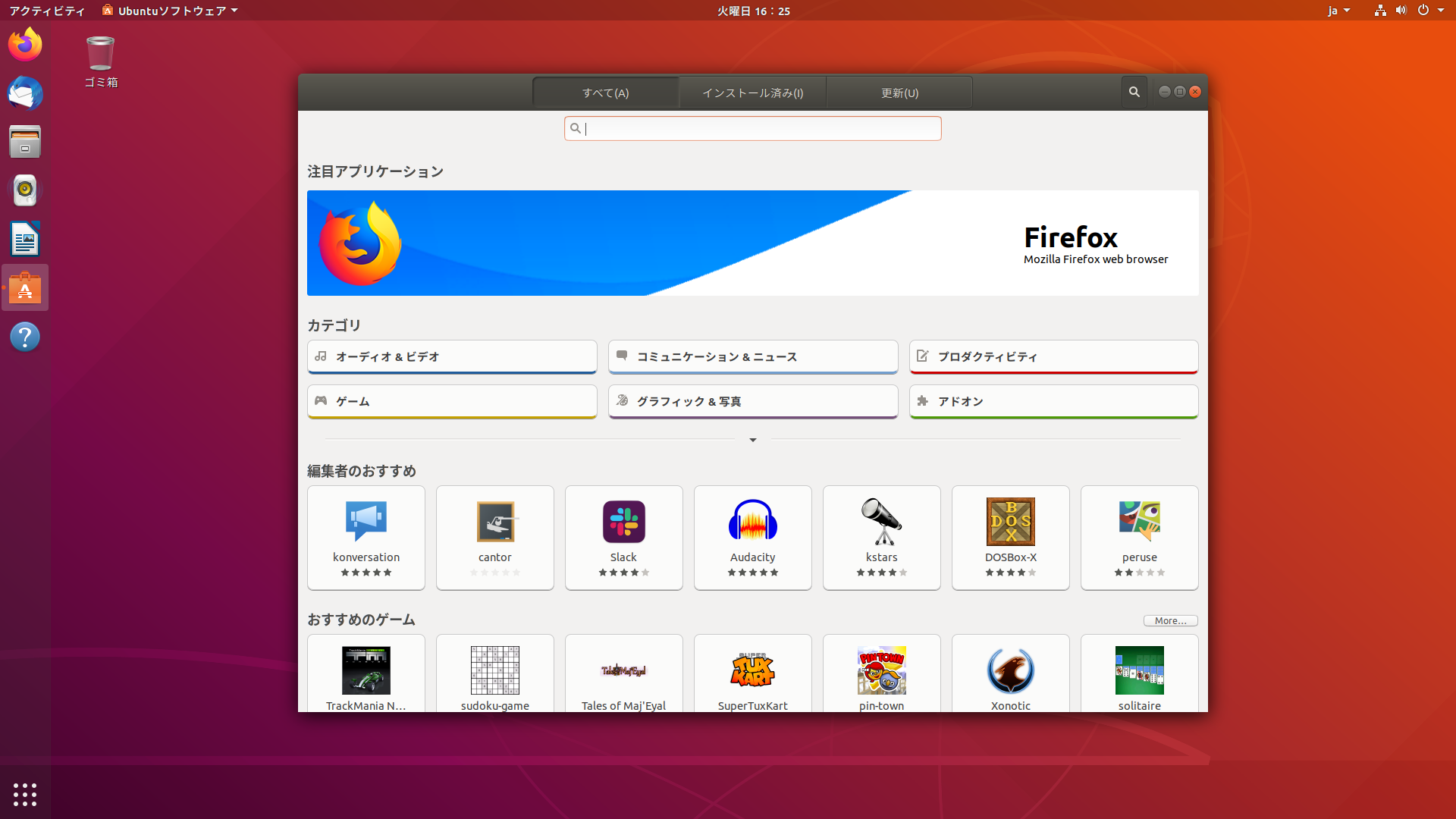
Task: Expand the categories list arrow
Action: tap(752, 440)
